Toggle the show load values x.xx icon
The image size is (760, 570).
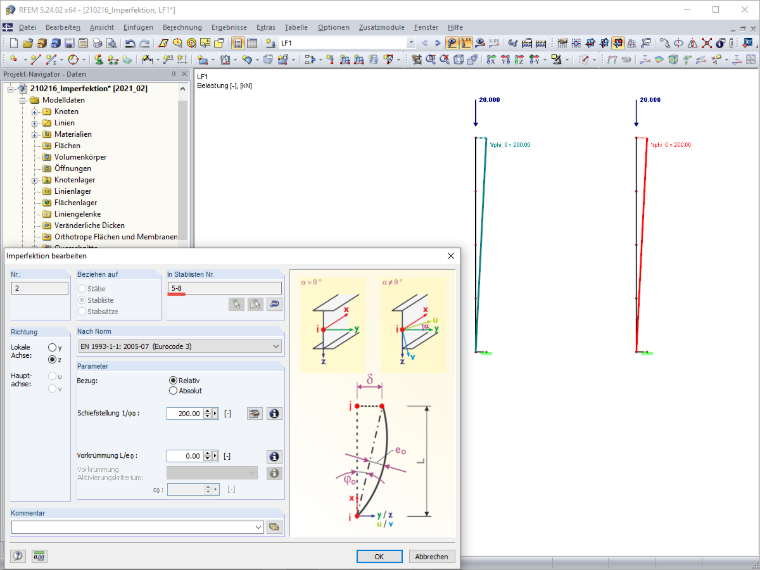[x=466, y=43]
